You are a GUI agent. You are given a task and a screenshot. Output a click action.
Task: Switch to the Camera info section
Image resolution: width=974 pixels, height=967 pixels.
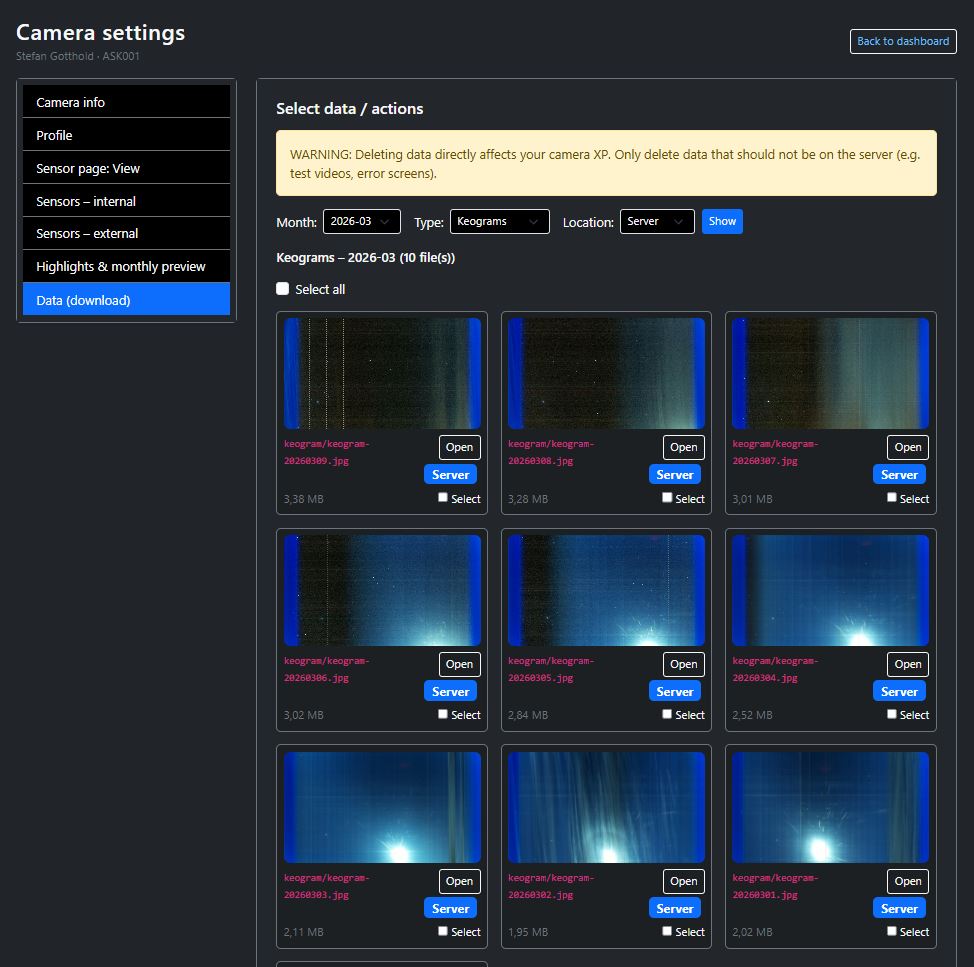[126, 101]
